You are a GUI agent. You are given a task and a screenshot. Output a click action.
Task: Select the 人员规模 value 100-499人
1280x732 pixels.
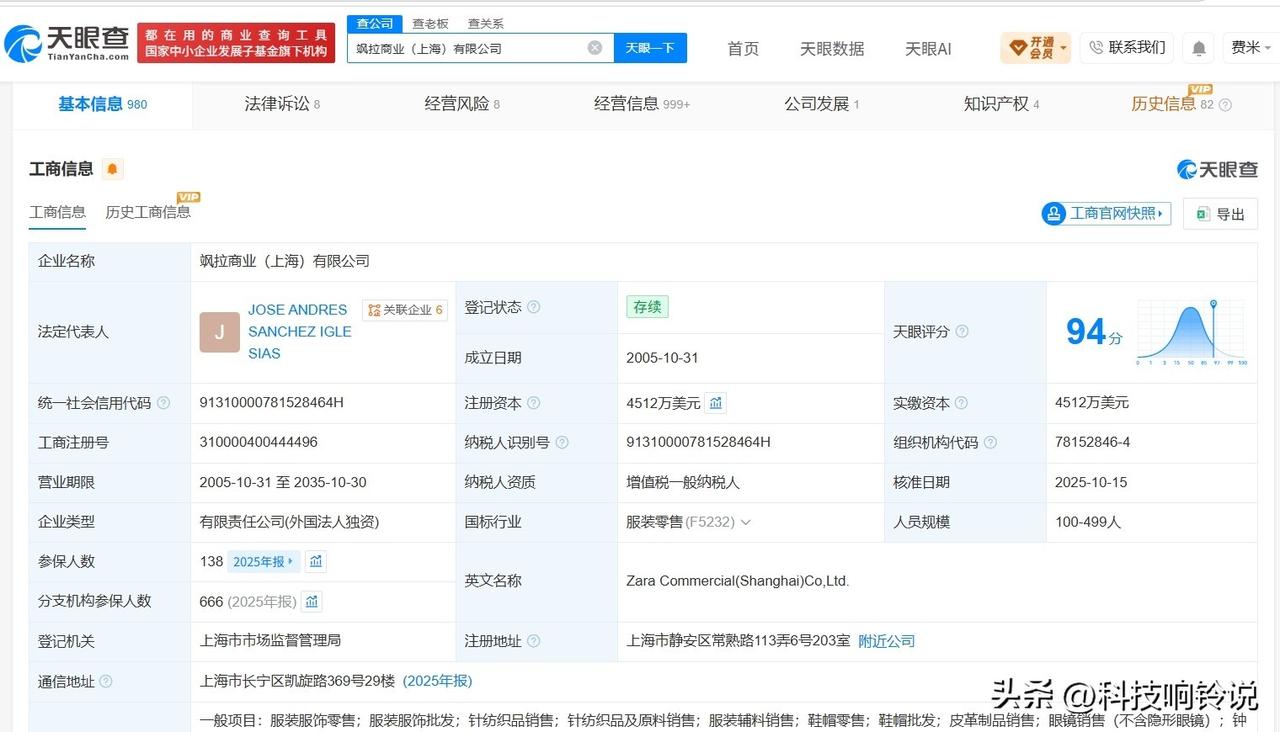coord(1088,522)
